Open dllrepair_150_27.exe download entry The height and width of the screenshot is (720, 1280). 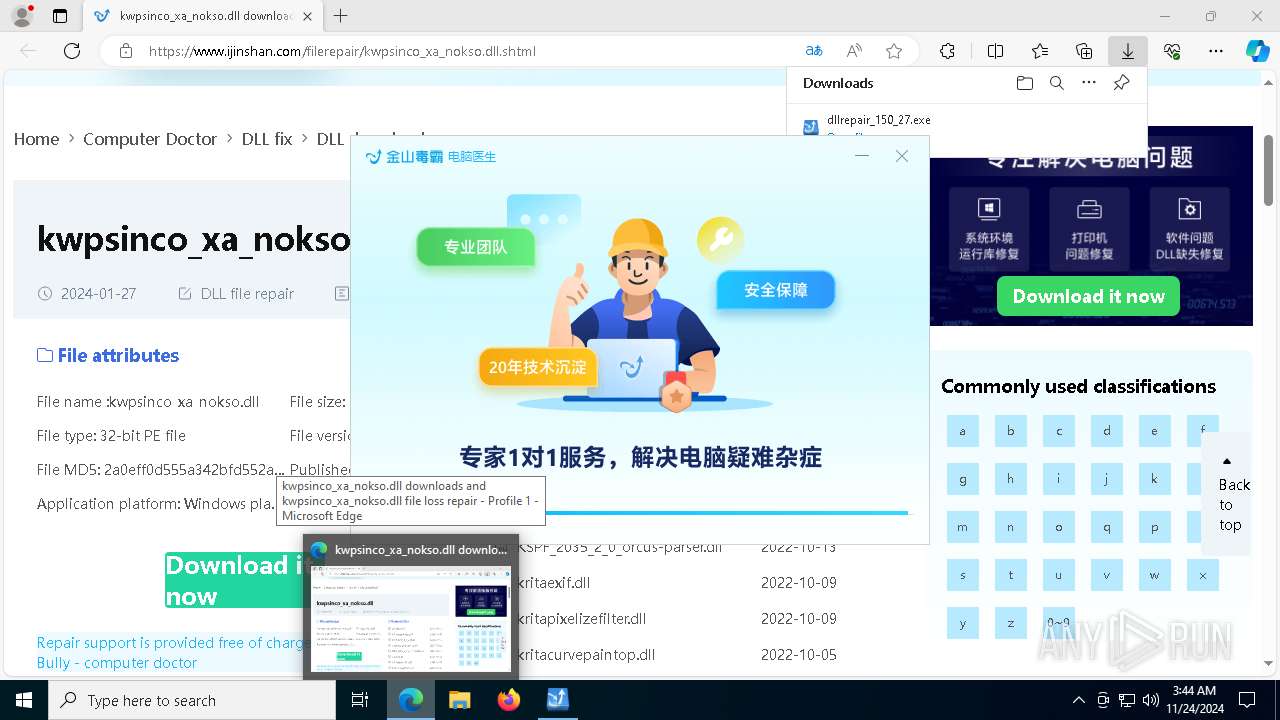tap(878, 120)
